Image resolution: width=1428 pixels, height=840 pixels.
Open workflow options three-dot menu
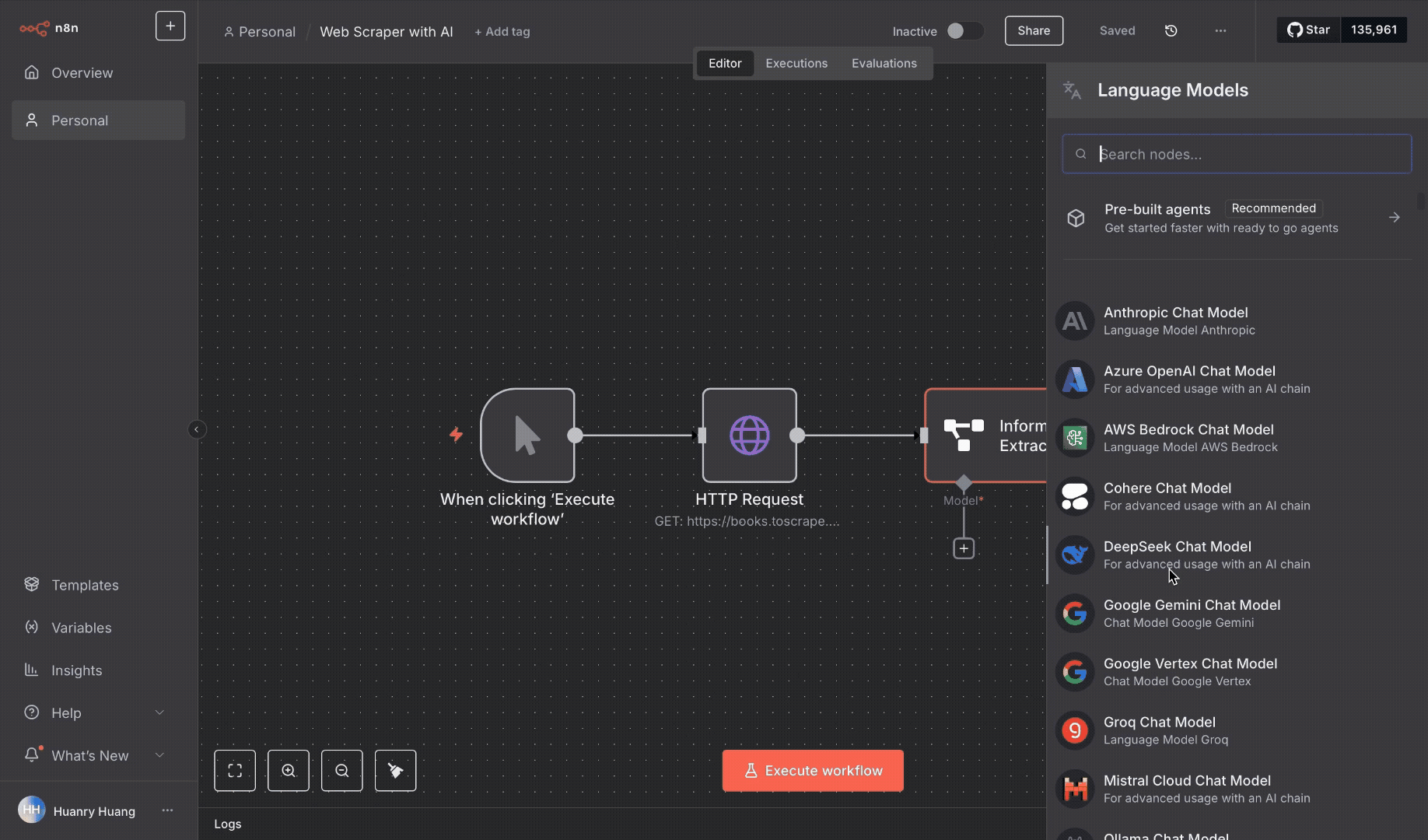click(1220, 30)
